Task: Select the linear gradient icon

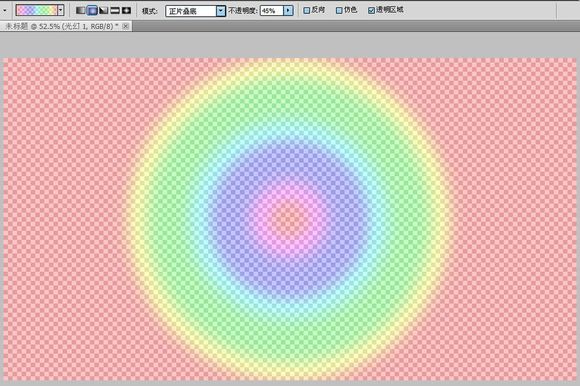Action: tap(80, 10)
